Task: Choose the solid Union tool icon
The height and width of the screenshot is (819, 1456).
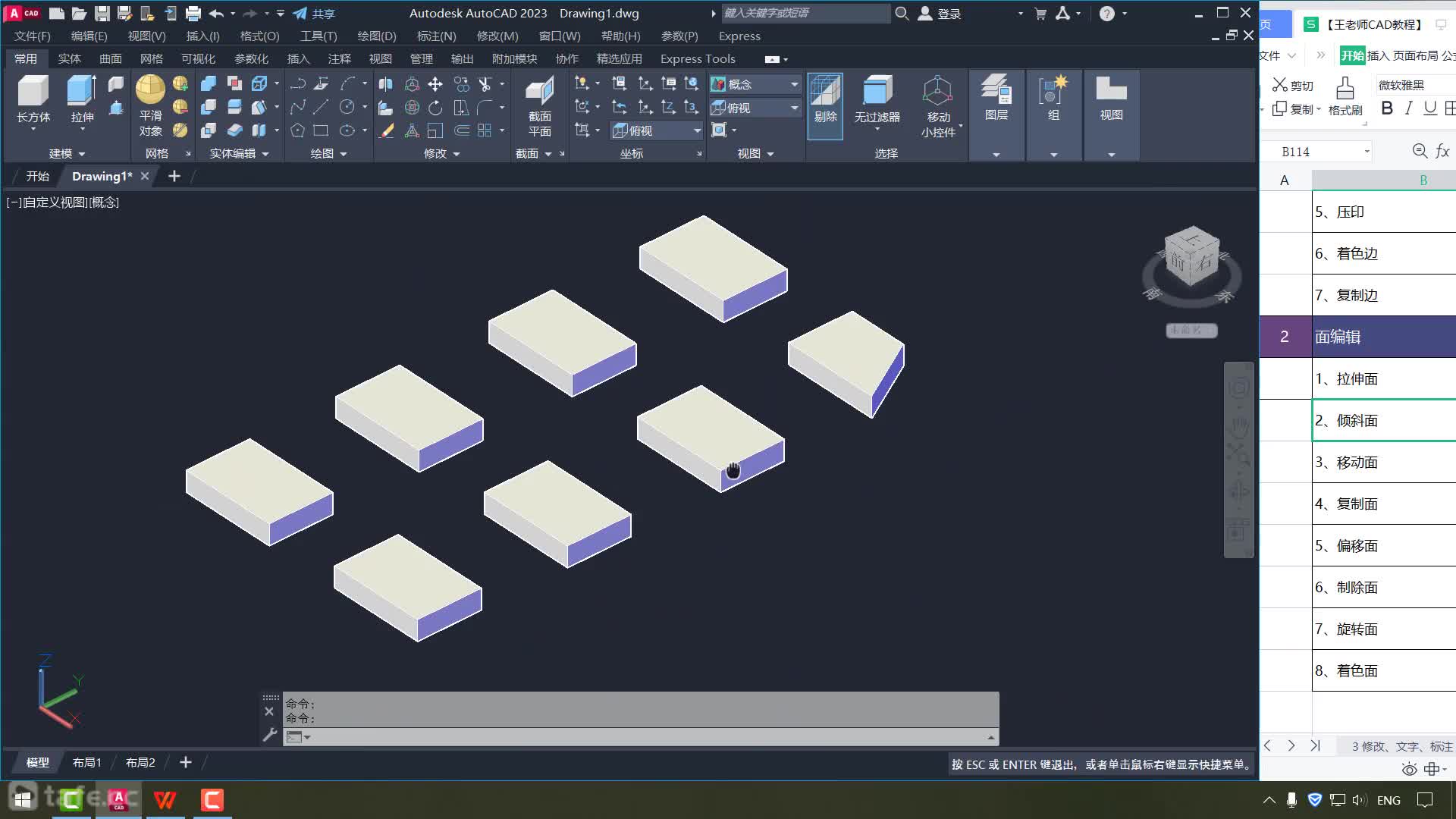Action: coord(209,84)
